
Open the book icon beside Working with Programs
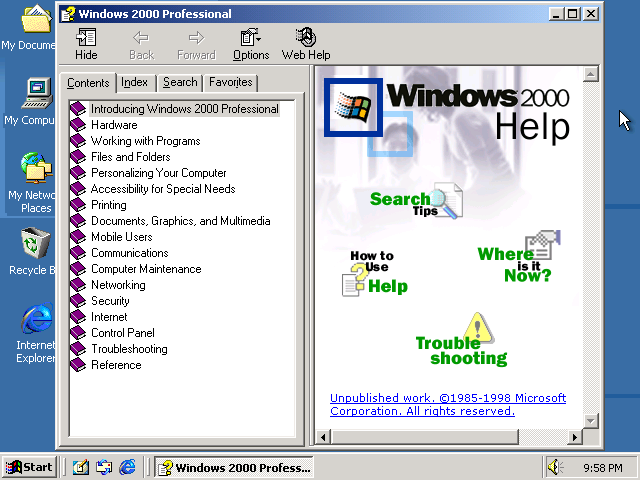[78, 141]
